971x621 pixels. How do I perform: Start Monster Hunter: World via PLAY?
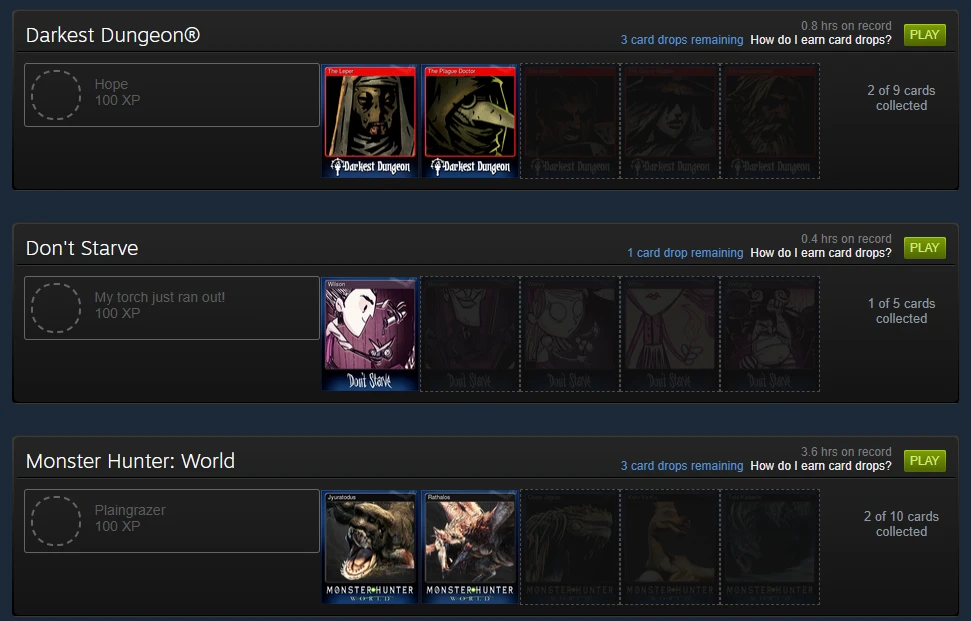(925, 461)
